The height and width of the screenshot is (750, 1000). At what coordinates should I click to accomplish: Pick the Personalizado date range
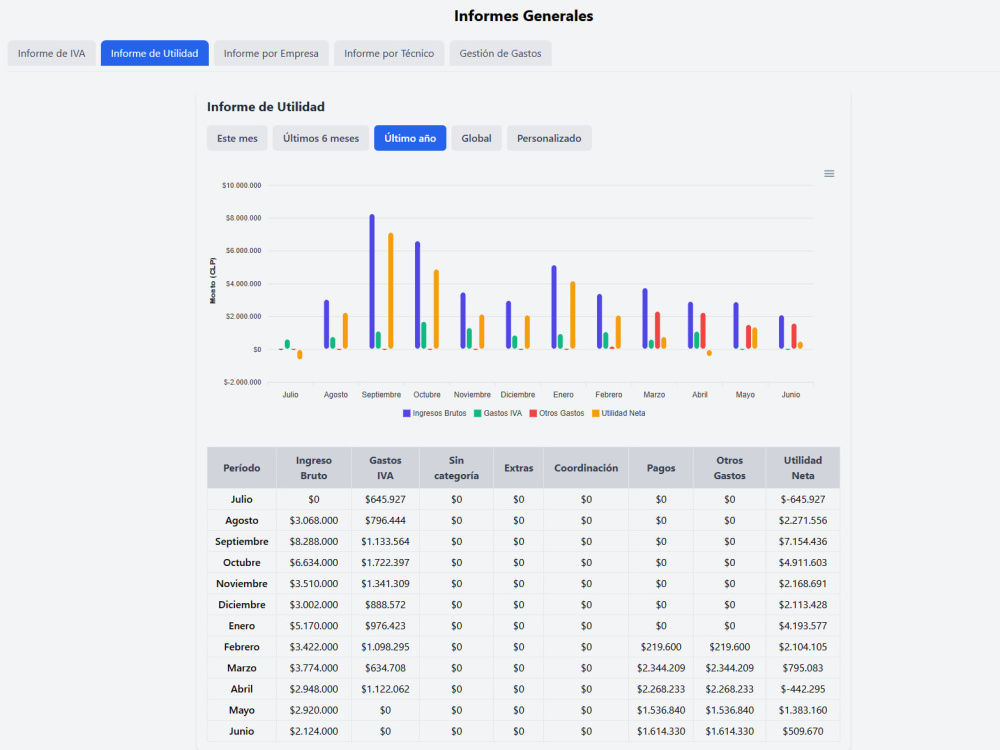[549, 138]
